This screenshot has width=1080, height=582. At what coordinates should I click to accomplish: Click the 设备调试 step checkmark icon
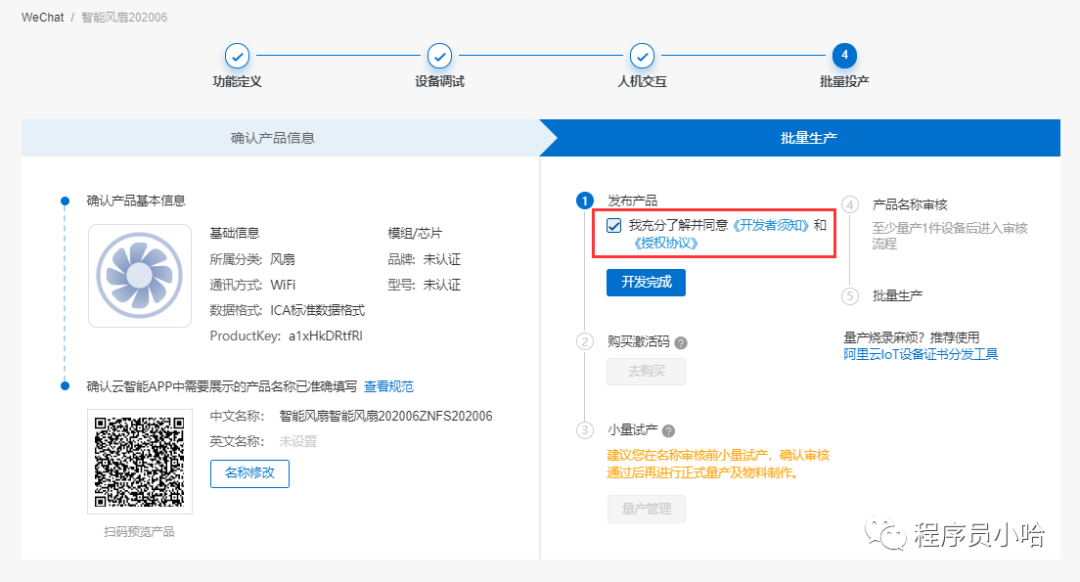click(x=440, y=56)
